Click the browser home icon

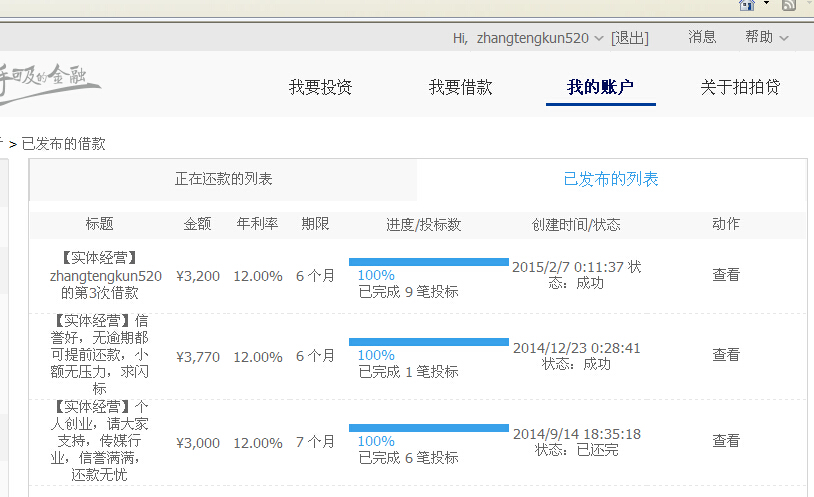(x=747, y=5)
